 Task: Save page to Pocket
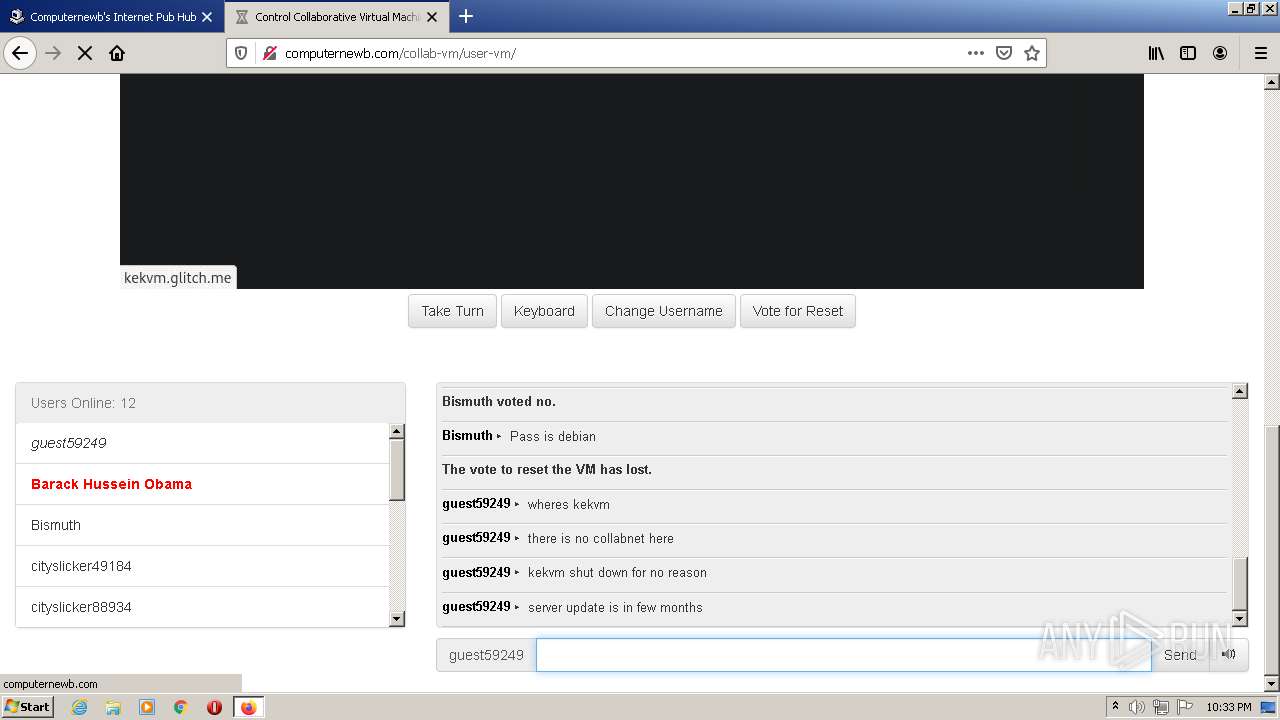(1004, 53)
